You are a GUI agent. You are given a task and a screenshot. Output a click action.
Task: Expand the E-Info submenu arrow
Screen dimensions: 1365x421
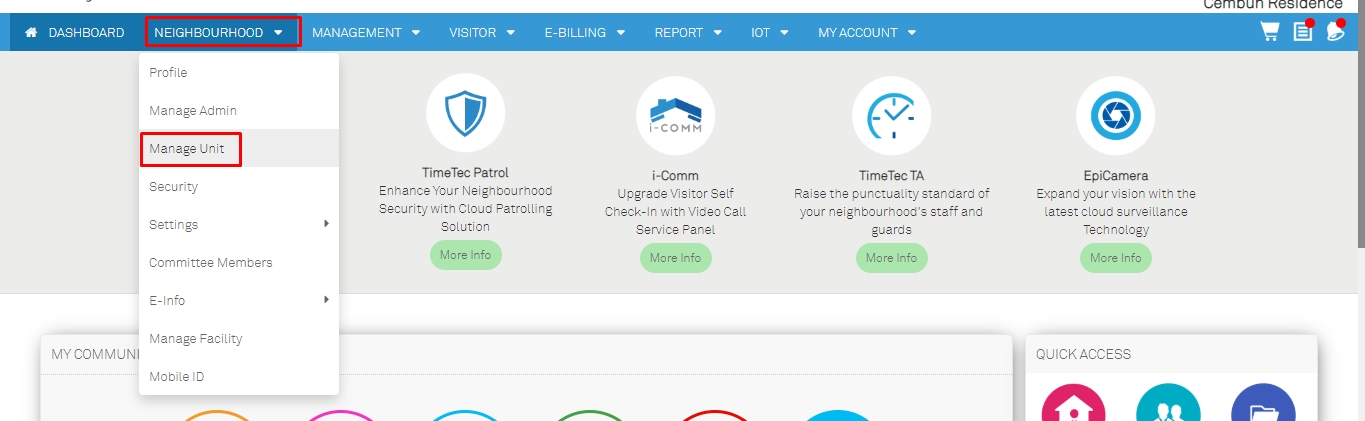pos(327,300)
